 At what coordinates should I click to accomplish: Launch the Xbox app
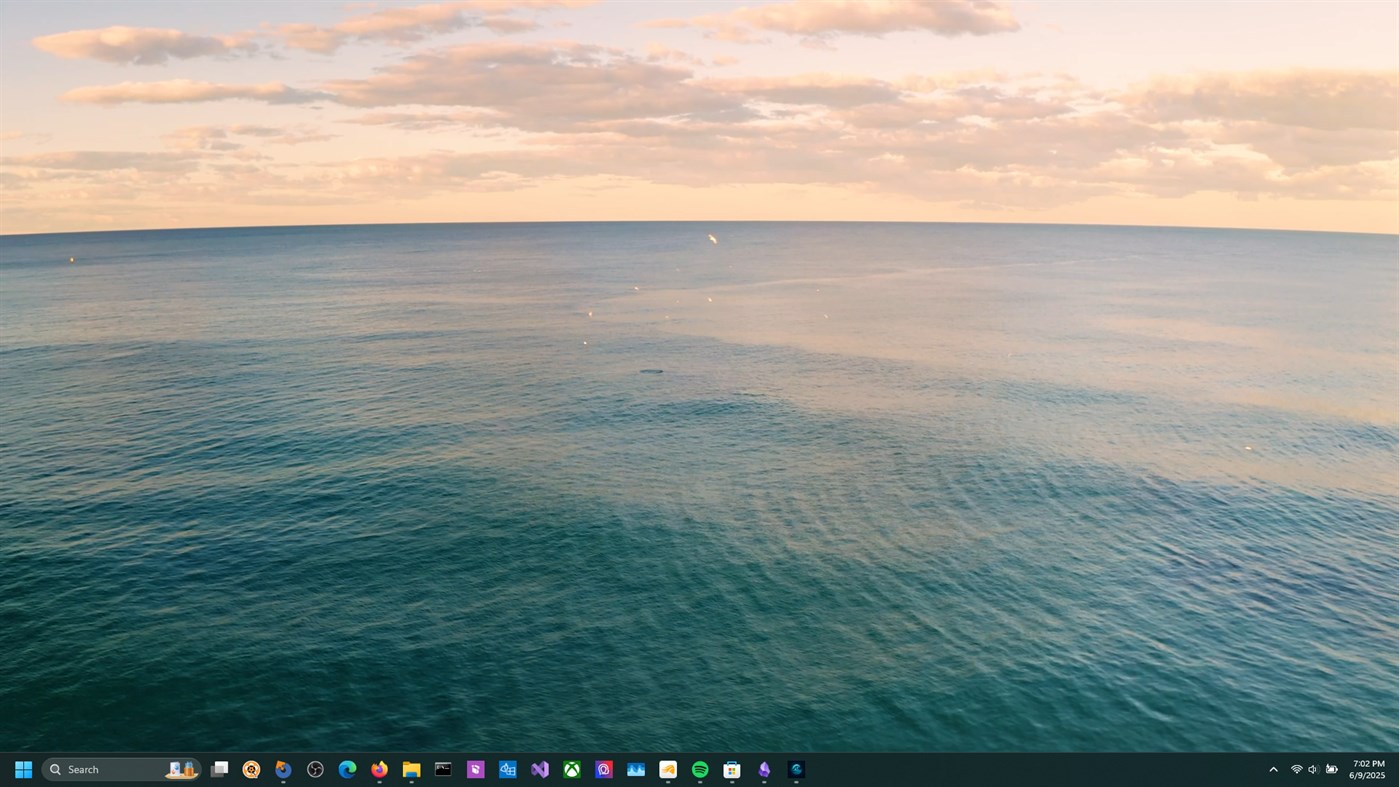(572, 769)
